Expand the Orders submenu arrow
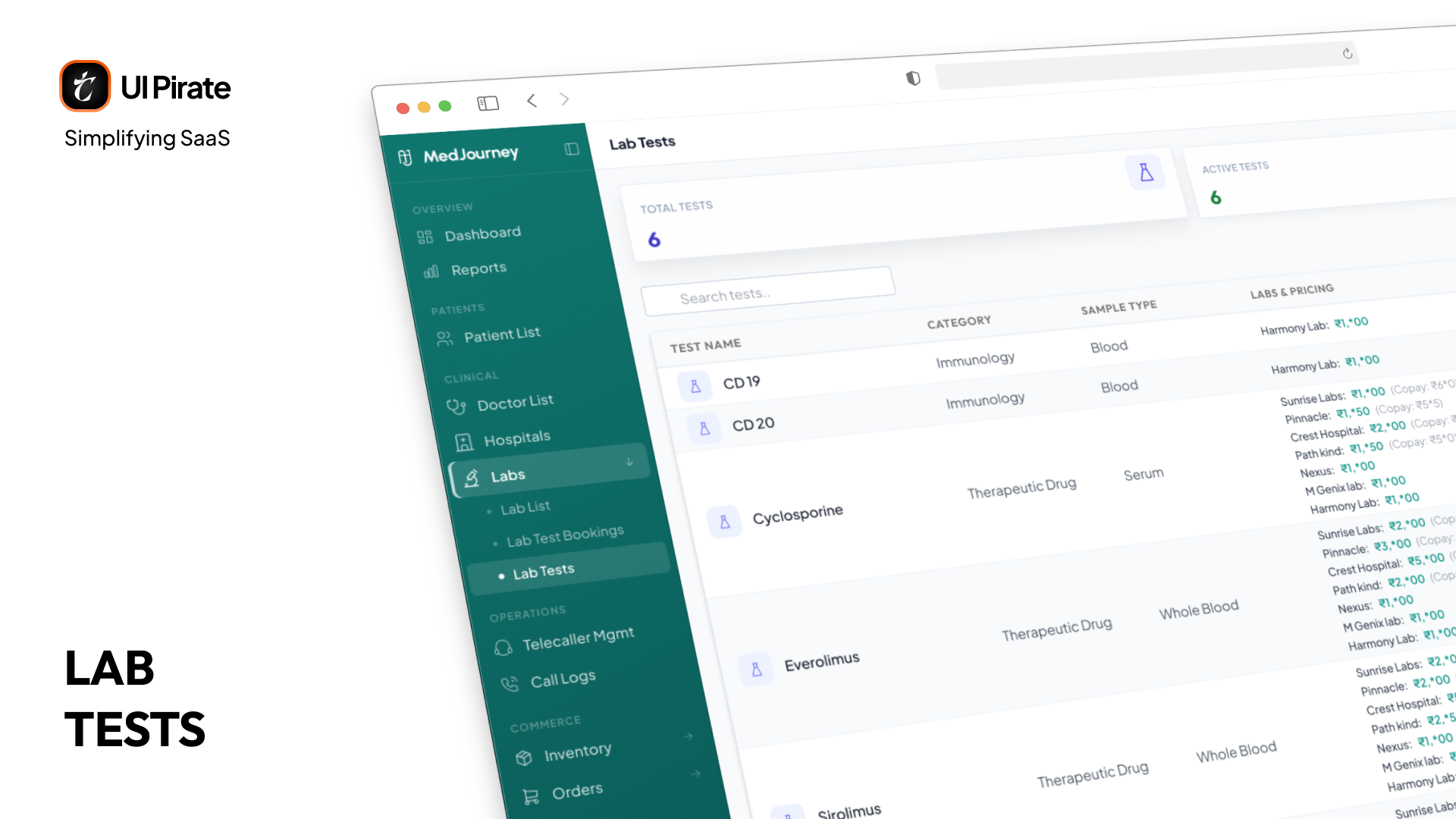Screen dimensions: 1456x819 695,773
